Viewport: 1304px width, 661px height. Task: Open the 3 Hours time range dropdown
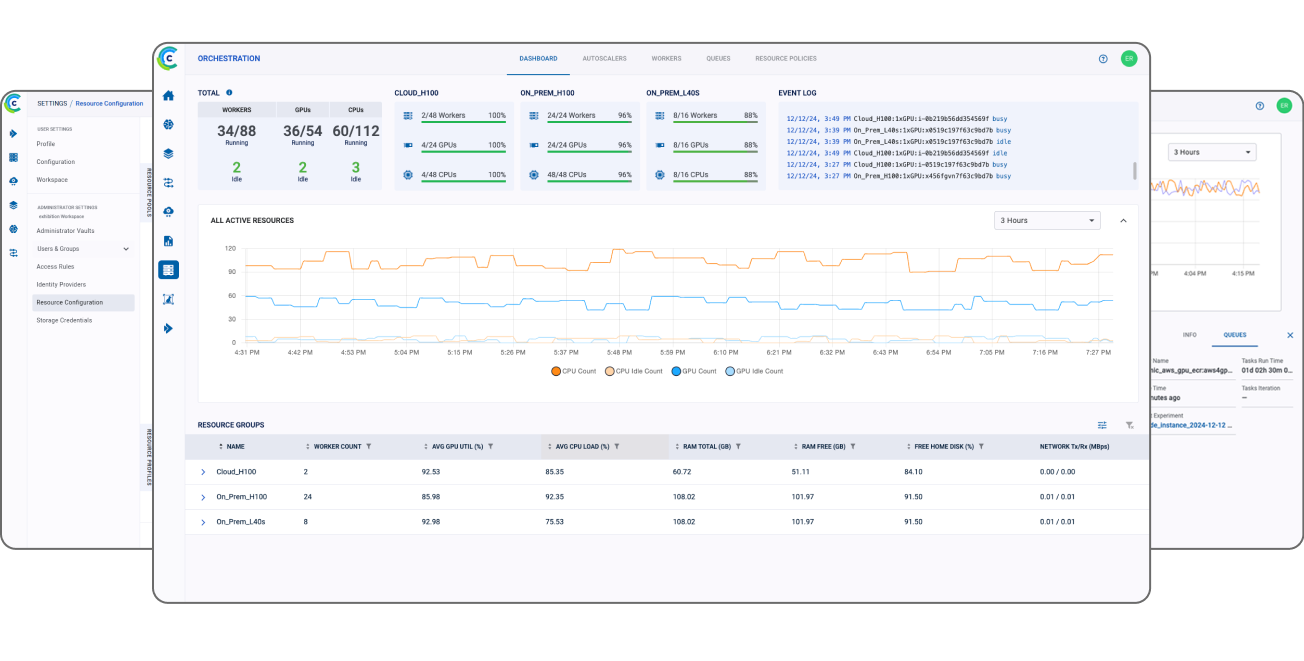tap(1046, 219)
